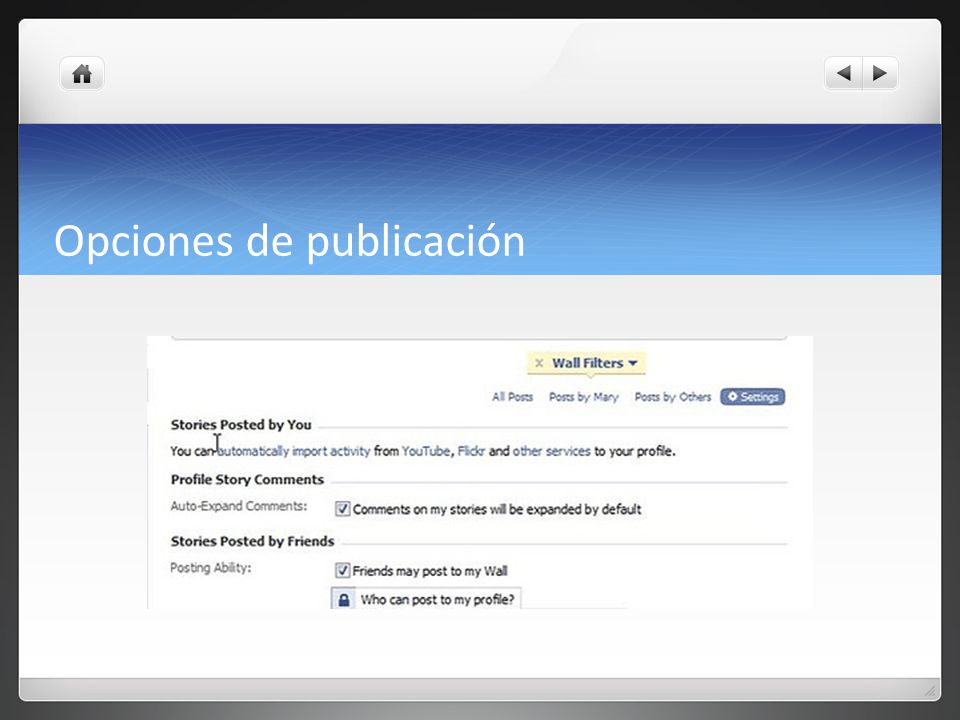Toggle Friends may post to my Wall

click(342, 571)
